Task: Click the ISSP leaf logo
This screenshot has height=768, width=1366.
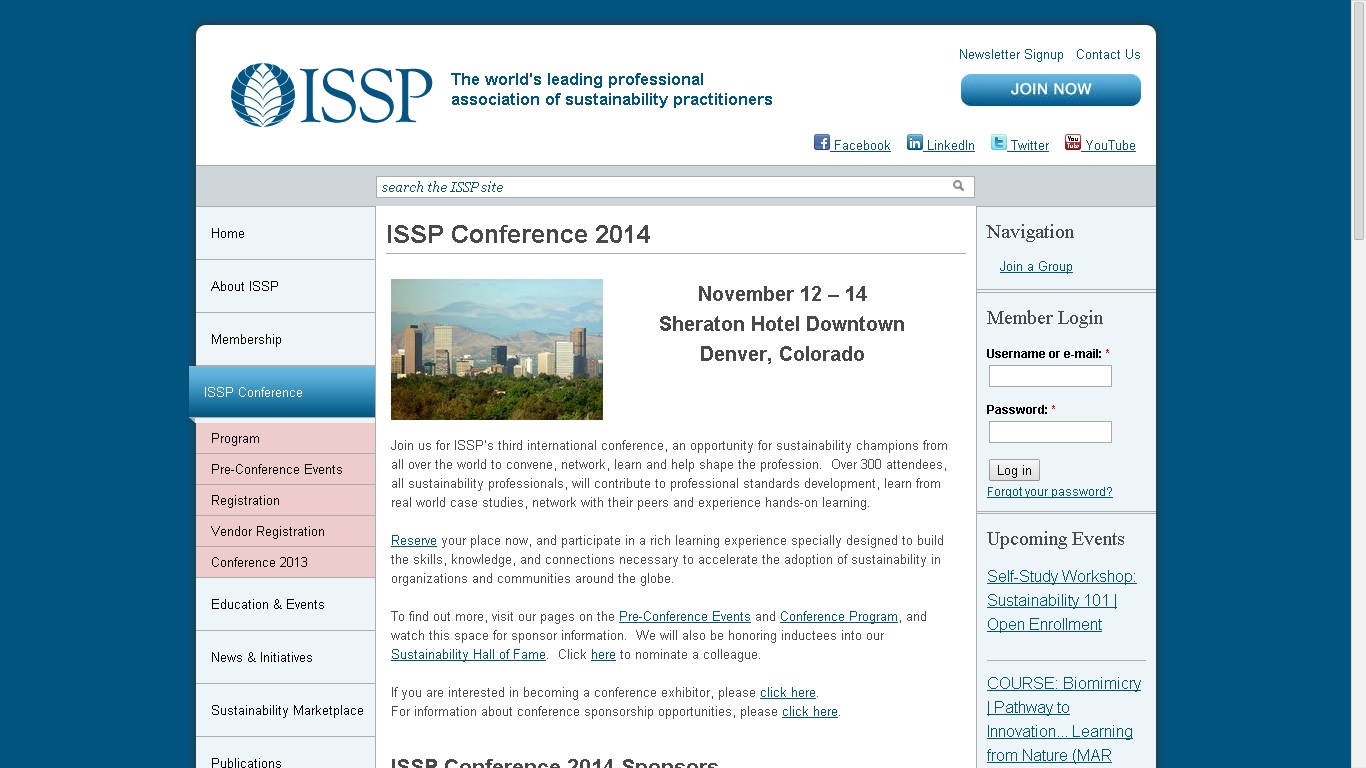Action: (x=263, y=95)
